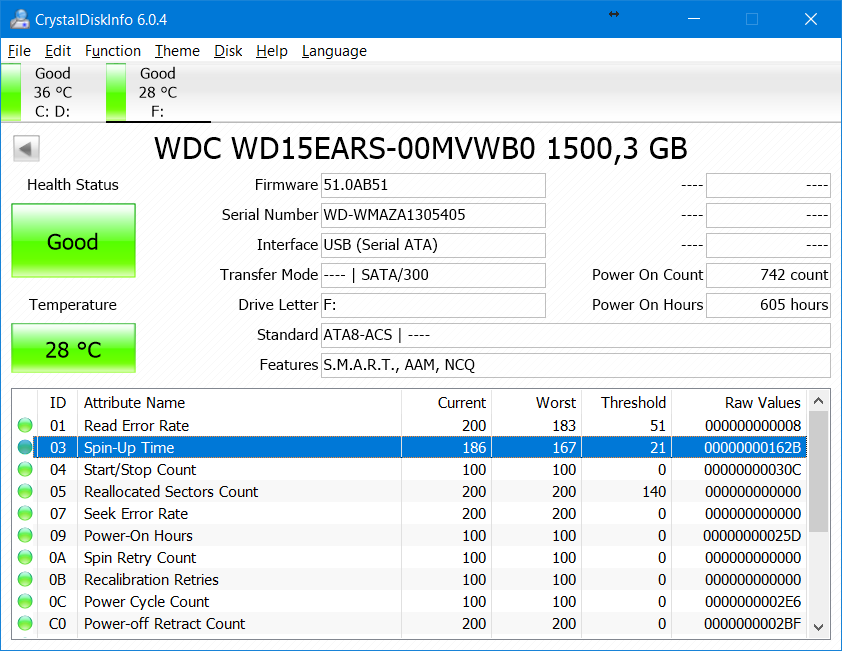Click raw value 0000000162B
The image size is (842, 651).
[x=752, y=447]
